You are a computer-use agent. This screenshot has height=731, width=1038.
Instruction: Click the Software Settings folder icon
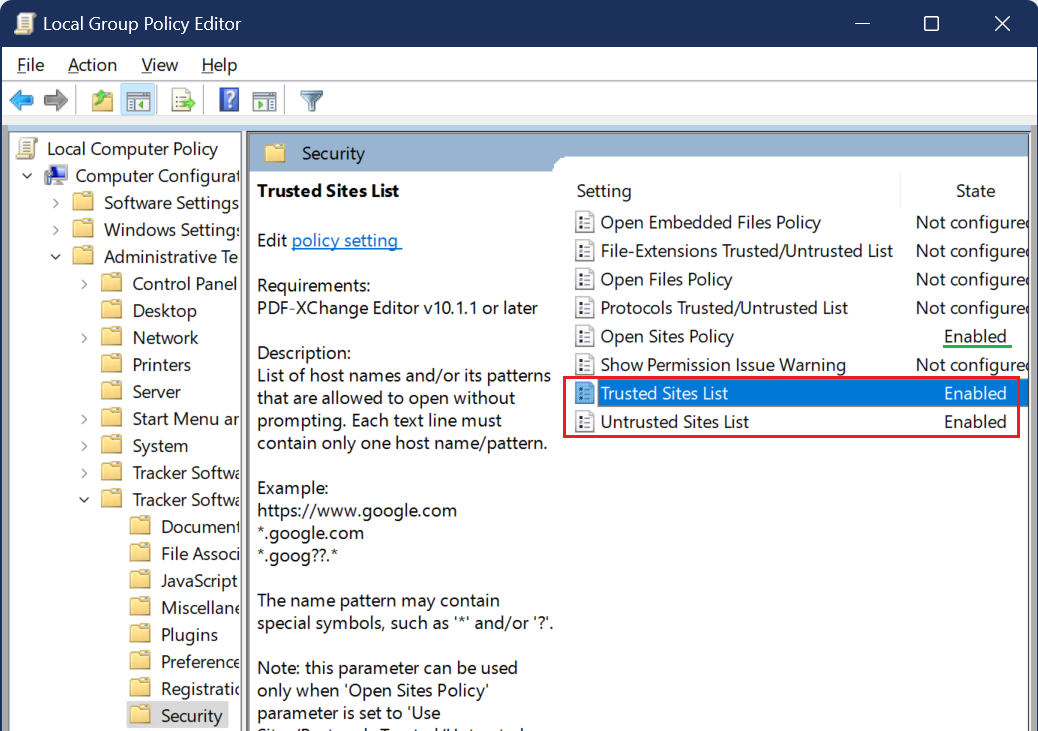83,201
